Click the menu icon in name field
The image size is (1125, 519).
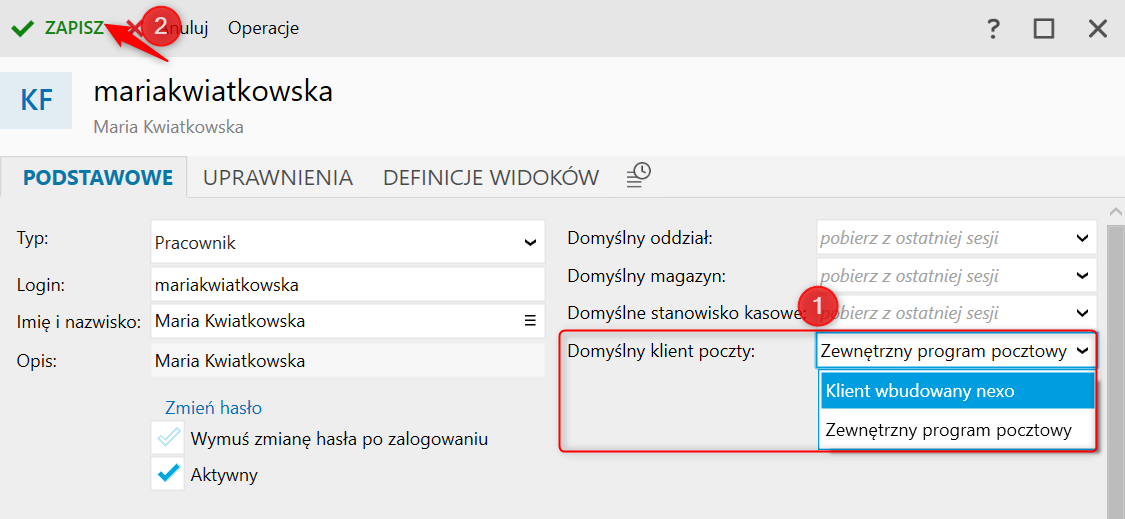pos(530,321)
